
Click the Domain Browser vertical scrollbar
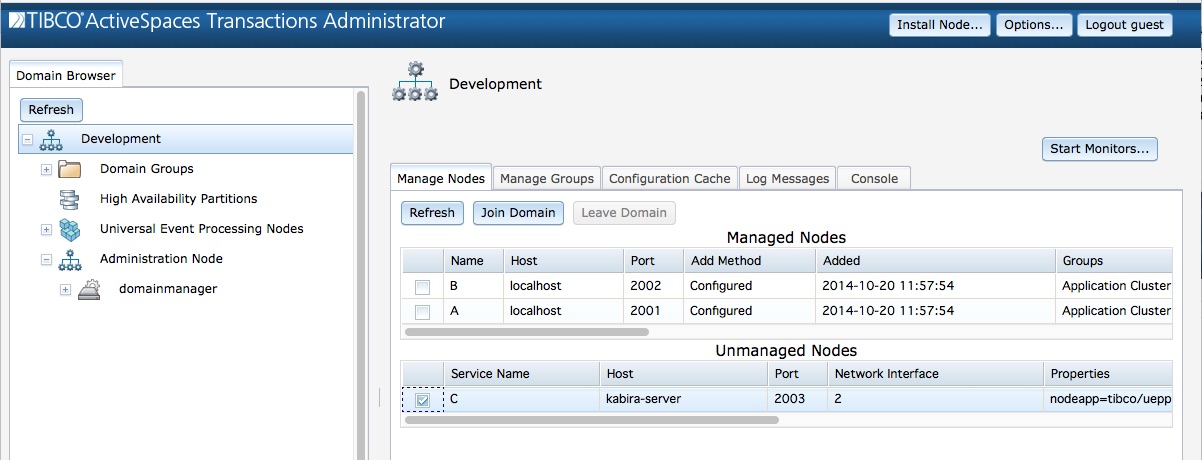(x=362, y=275)
